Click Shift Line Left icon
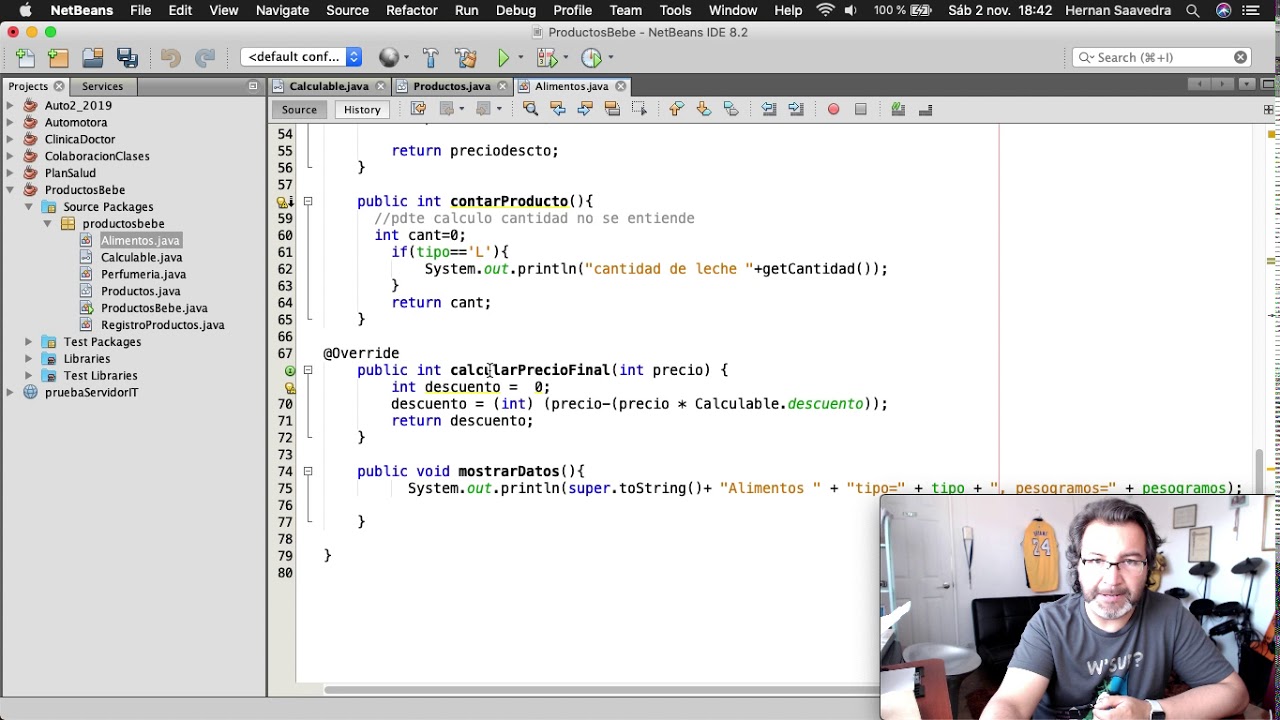Viewport: 1280px width, 720px height. (x=769, y=109)
